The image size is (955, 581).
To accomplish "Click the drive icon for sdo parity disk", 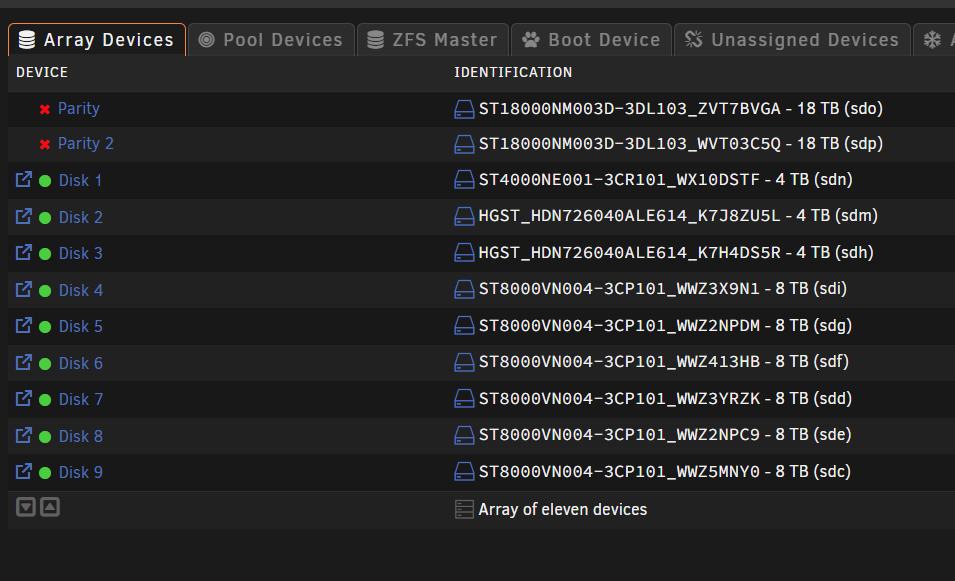I will point(464,110).
